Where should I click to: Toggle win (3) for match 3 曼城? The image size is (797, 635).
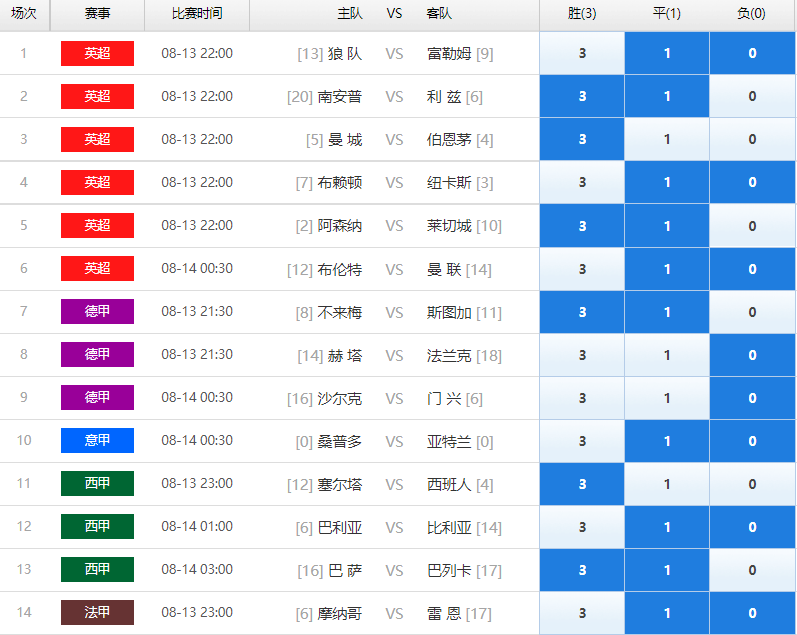tap(582, 139)
